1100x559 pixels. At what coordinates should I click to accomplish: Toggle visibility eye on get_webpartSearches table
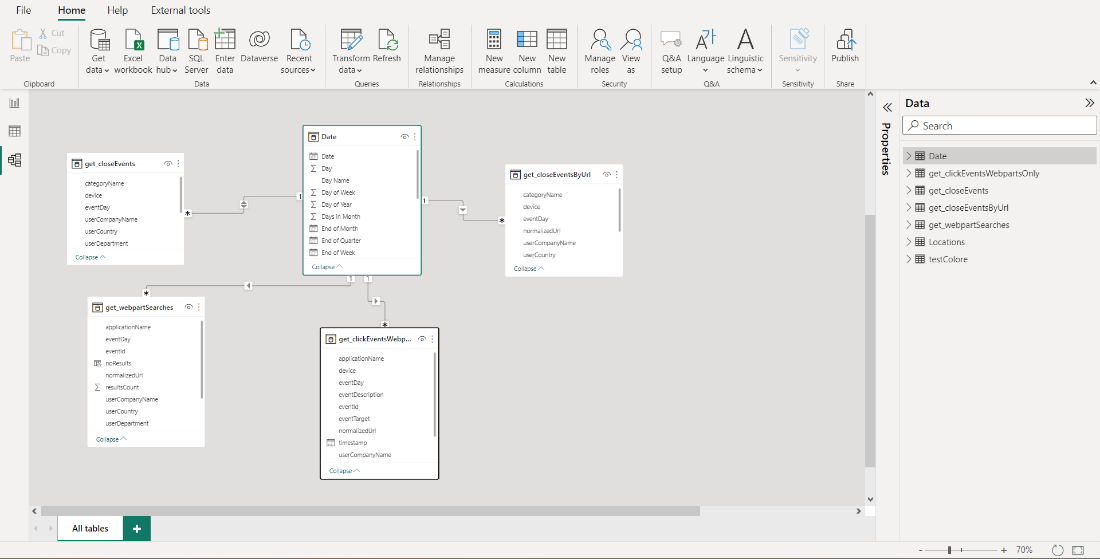pyautogui.click(x=188, y=307)
